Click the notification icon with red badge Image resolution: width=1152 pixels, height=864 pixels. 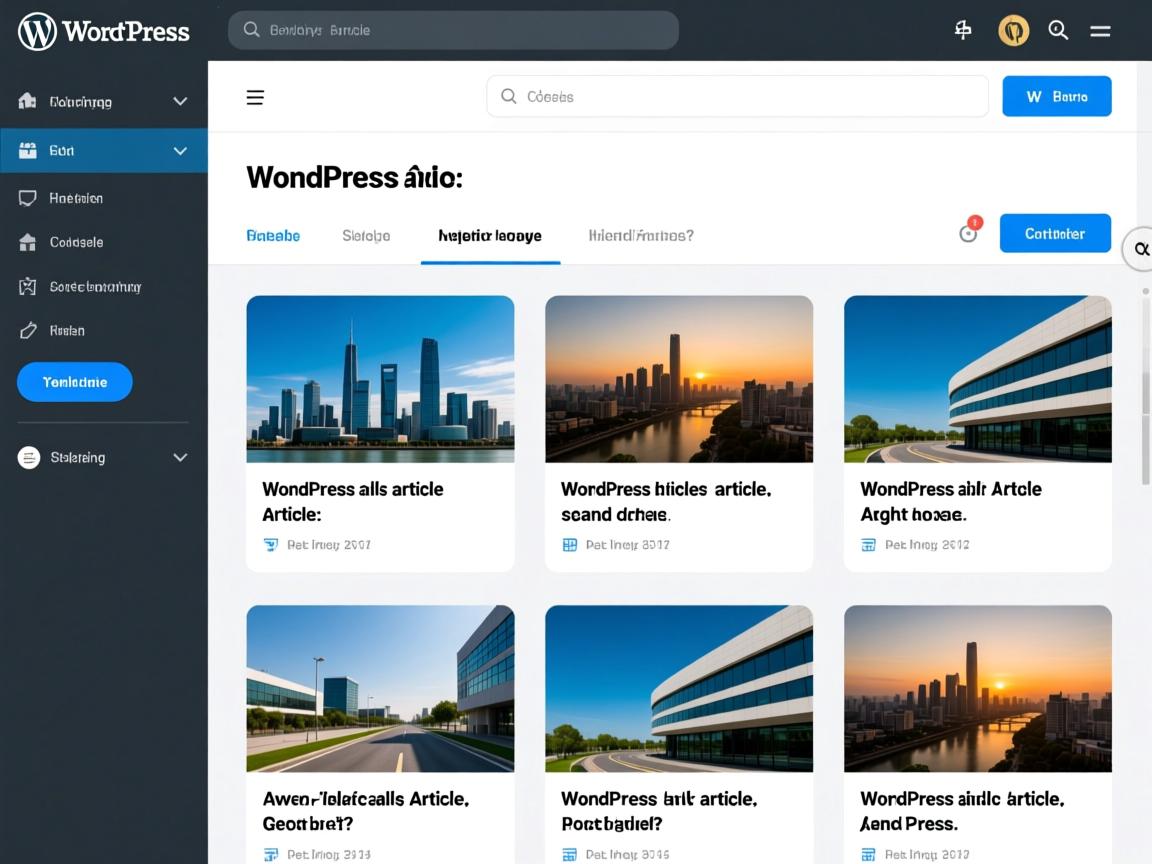(x=968, y=232)
